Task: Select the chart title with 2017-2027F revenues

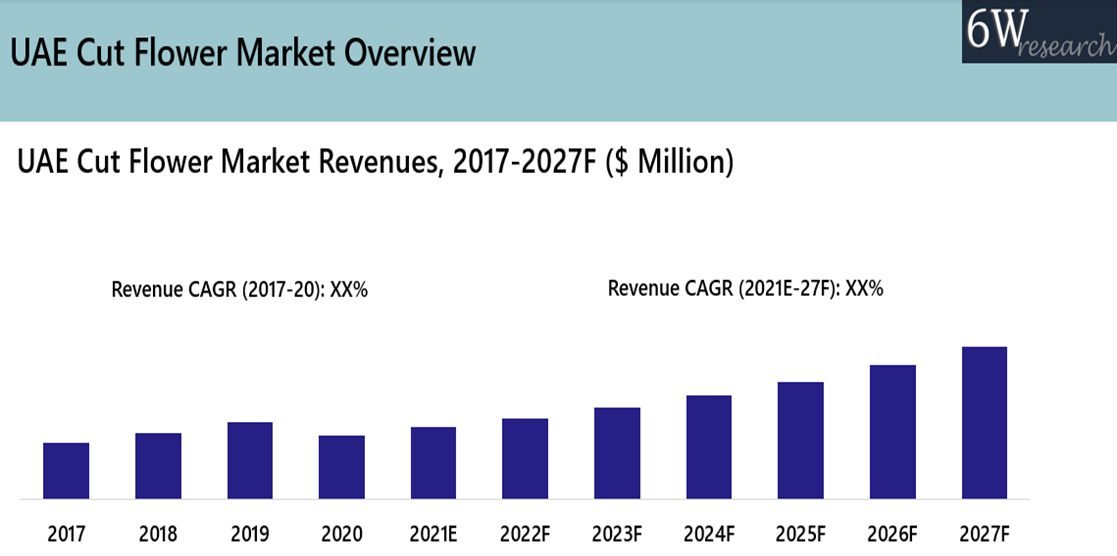Action: (376, 161)
